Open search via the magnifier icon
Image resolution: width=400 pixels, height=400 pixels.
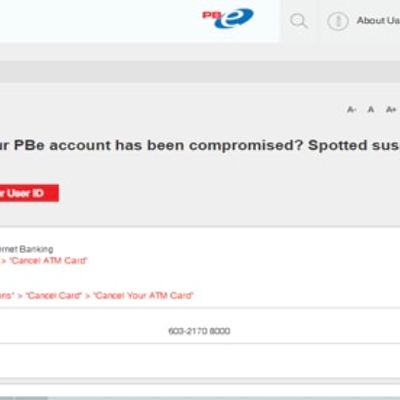[x=299, y=21]
